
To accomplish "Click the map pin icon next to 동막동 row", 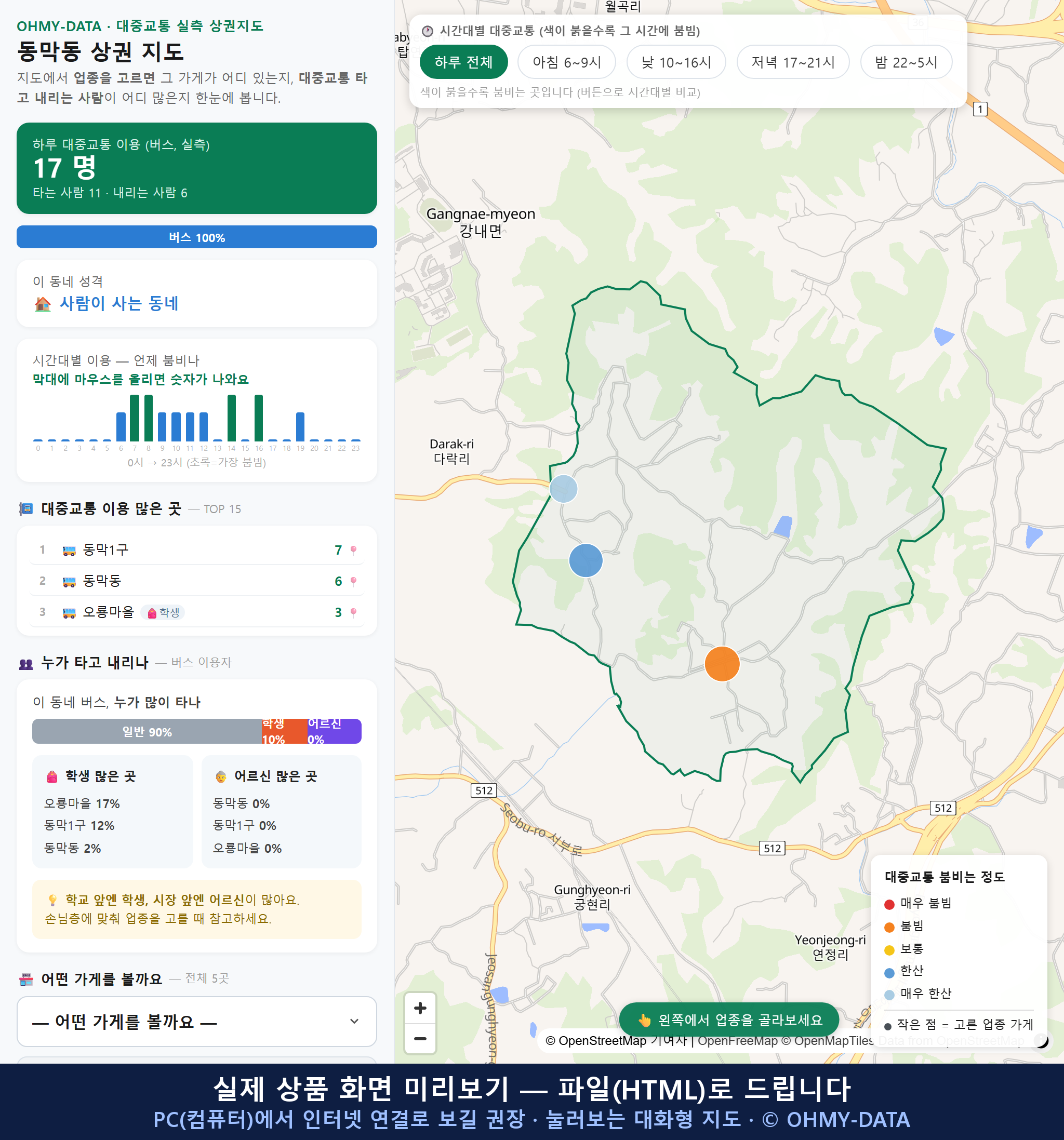I will [353, 581].
